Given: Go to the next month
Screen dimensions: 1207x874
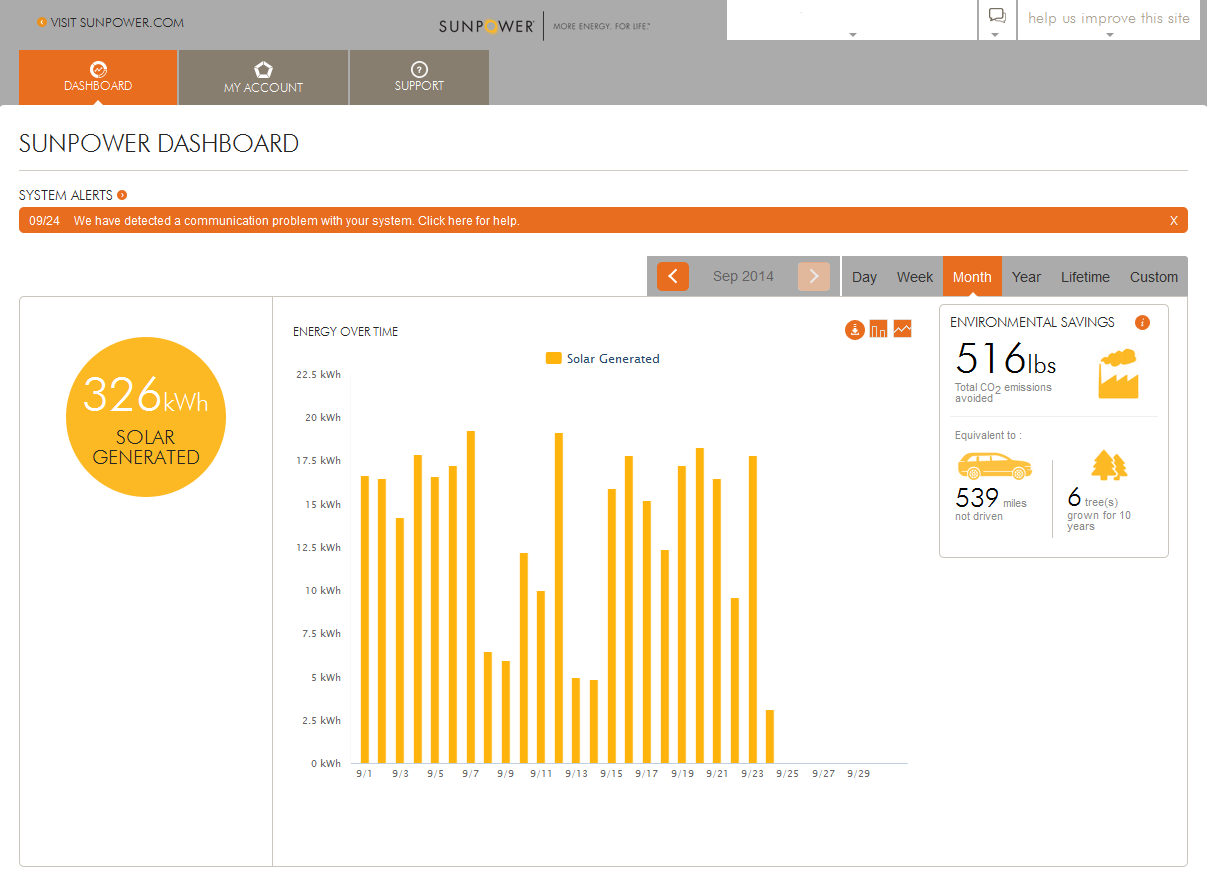Looking at the screenshot, I should coord(814,276).
